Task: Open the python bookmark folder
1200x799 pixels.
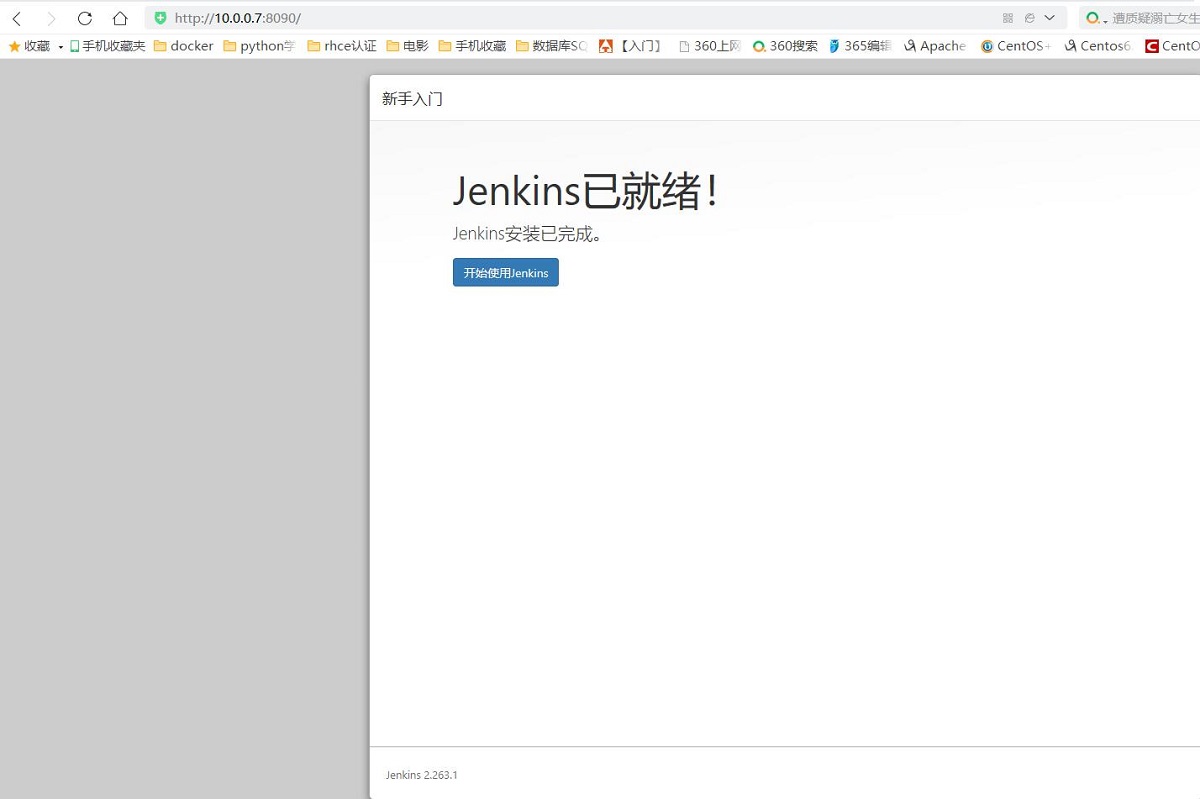Action: (x=260, y=46)
